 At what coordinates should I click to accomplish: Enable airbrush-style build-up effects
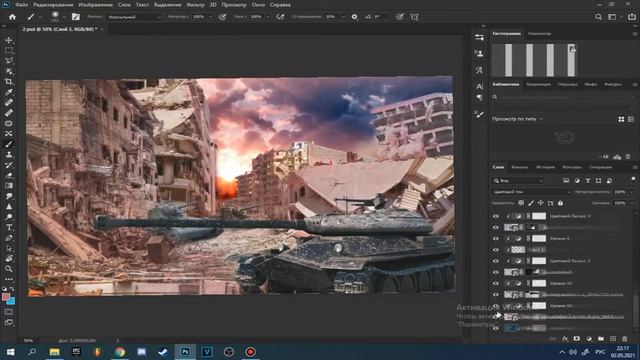coord(280,17)
